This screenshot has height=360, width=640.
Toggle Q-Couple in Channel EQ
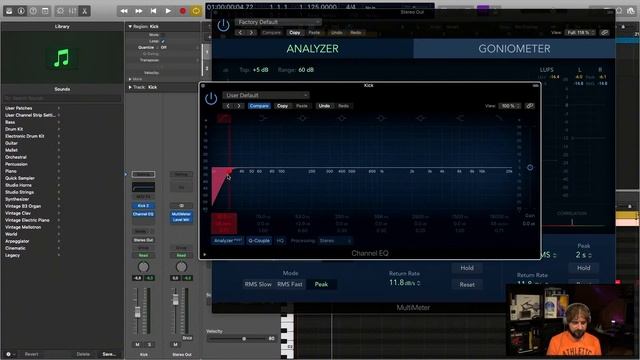[x=259, y=240]
